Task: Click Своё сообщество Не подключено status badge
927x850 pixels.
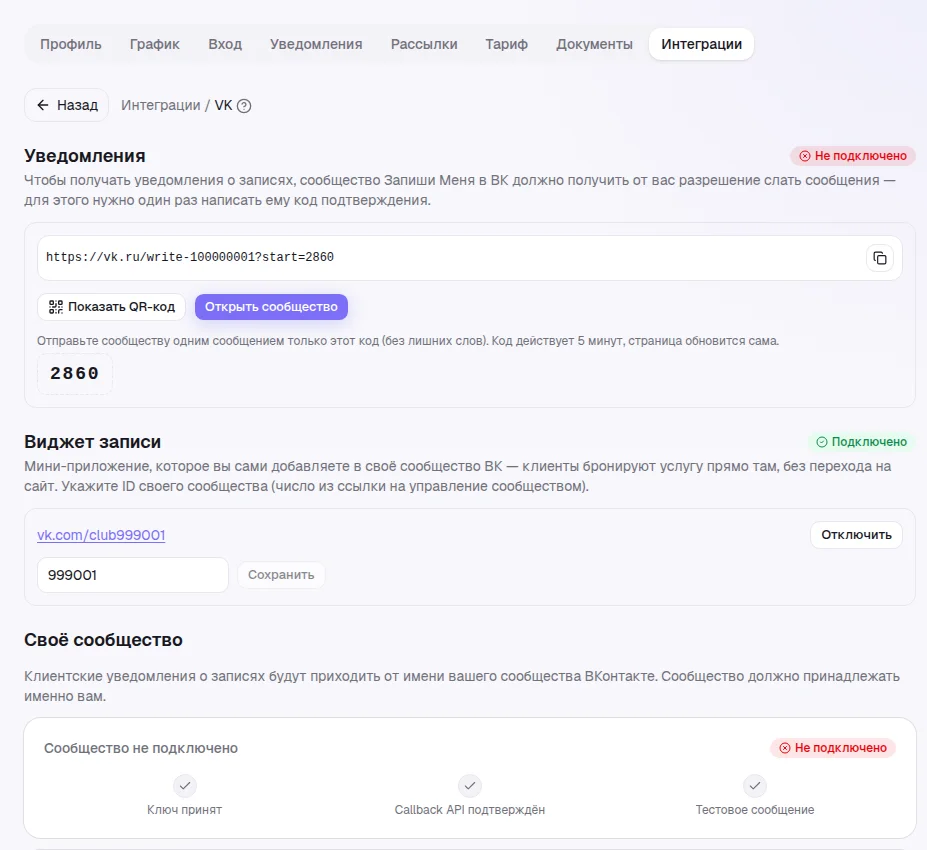Action: coord(832,748)
